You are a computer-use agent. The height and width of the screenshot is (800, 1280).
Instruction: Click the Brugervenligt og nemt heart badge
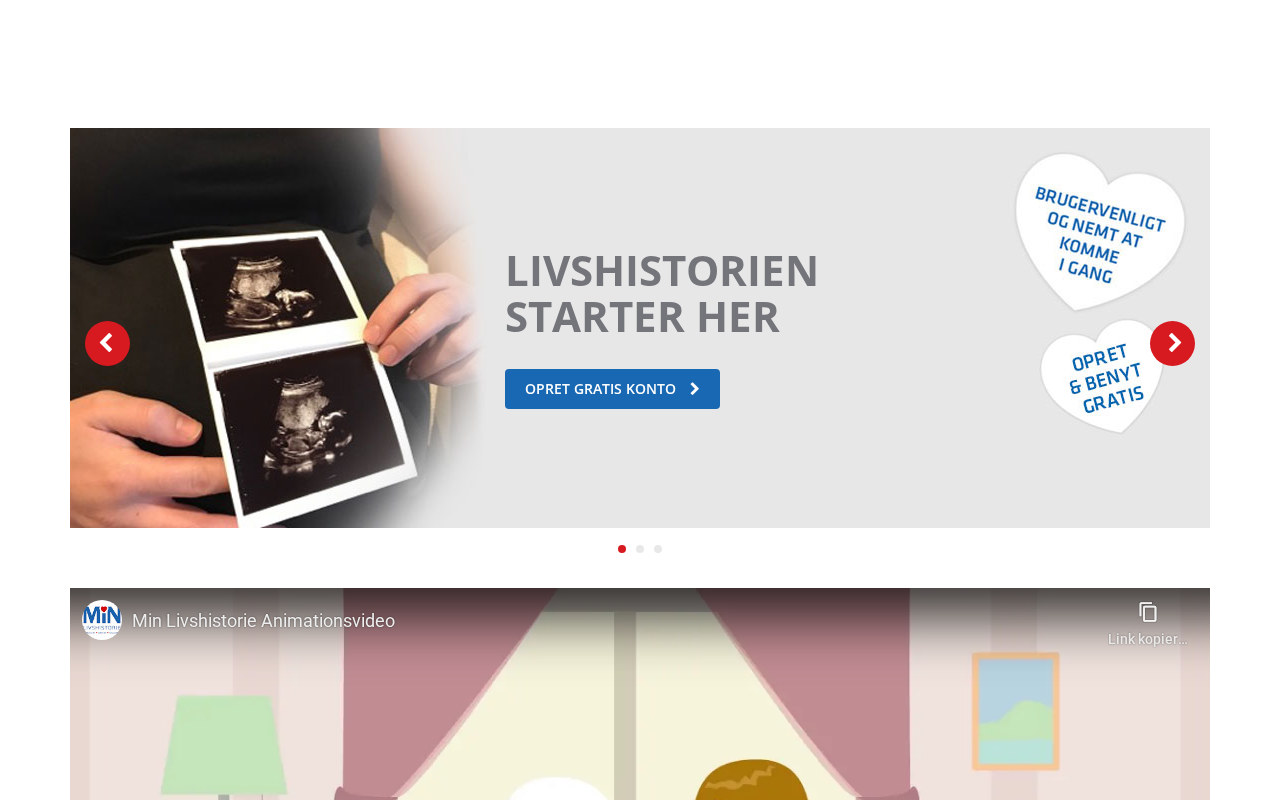click(x=1100, y=232)
